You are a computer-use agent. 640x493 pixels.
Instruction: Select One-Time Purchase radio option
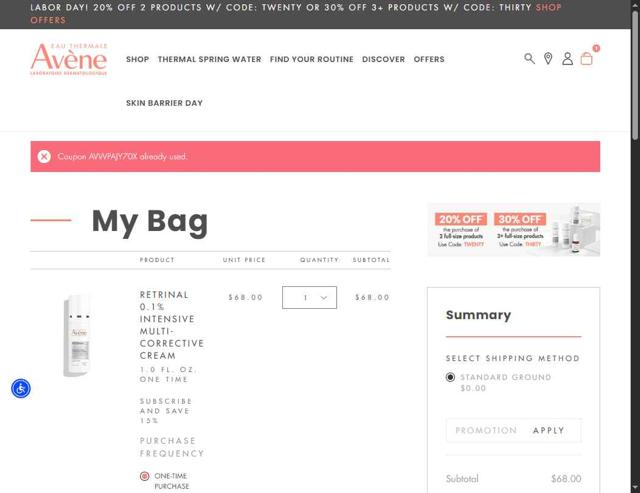(144, 476)
